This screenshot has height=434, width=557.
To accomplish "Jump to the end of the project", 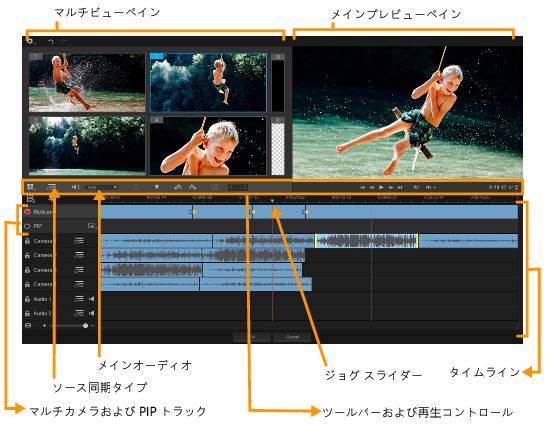I will click(400, 187).
